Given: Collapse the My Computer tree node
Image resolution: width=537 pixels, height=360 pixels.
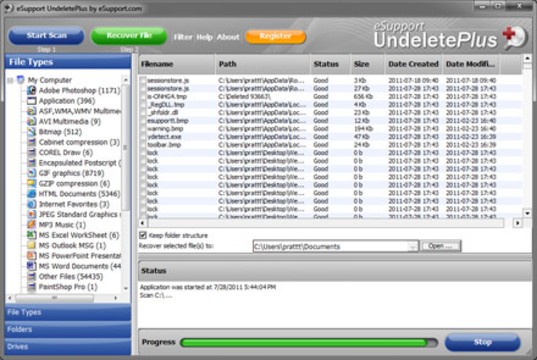Looking at the screenshot, I should [x=11, y=80].
